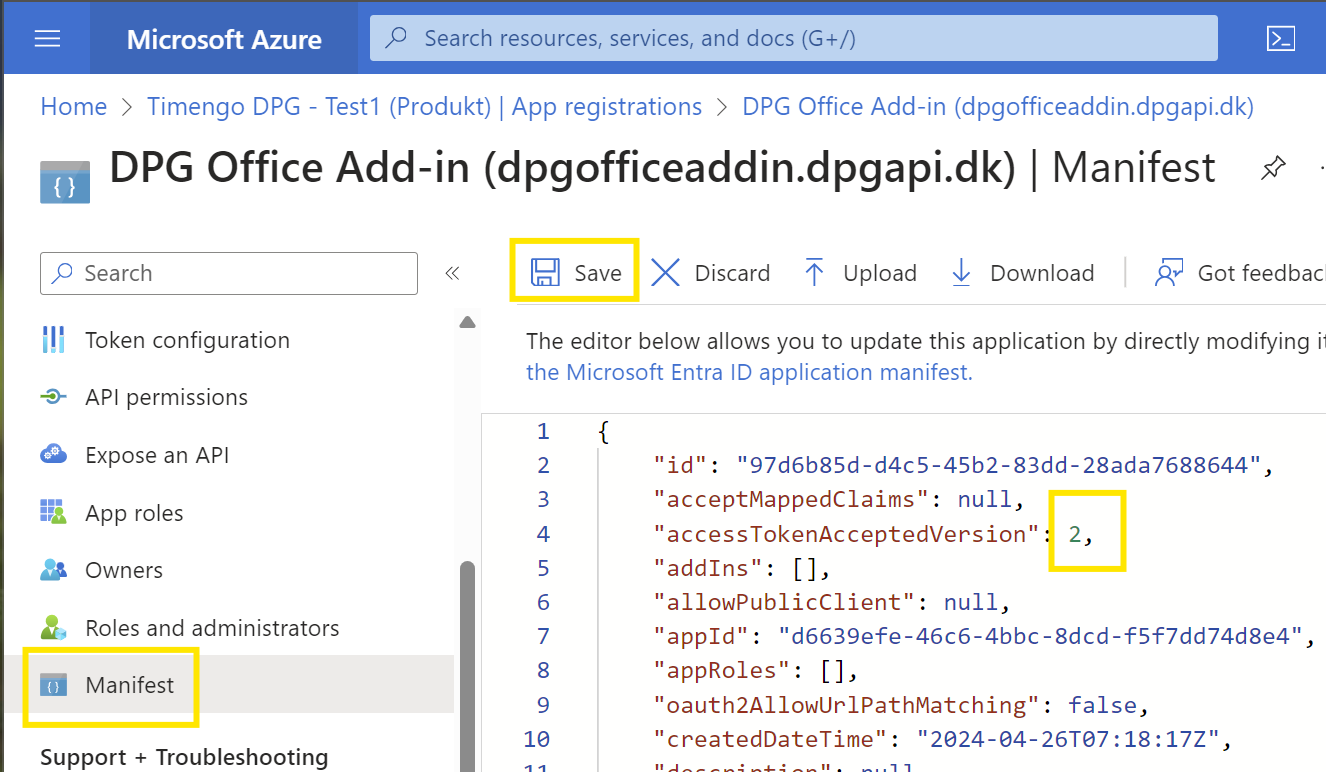1326x772 pixels.
Task: Pin the Manifest page with pin icon
Action: point(1272,169)
